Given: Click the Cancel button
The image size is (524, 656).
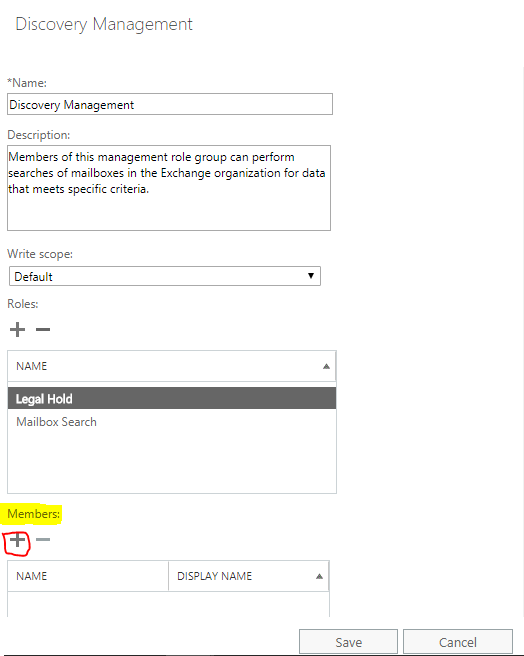Looking at the screenshot, I should 457,642.
